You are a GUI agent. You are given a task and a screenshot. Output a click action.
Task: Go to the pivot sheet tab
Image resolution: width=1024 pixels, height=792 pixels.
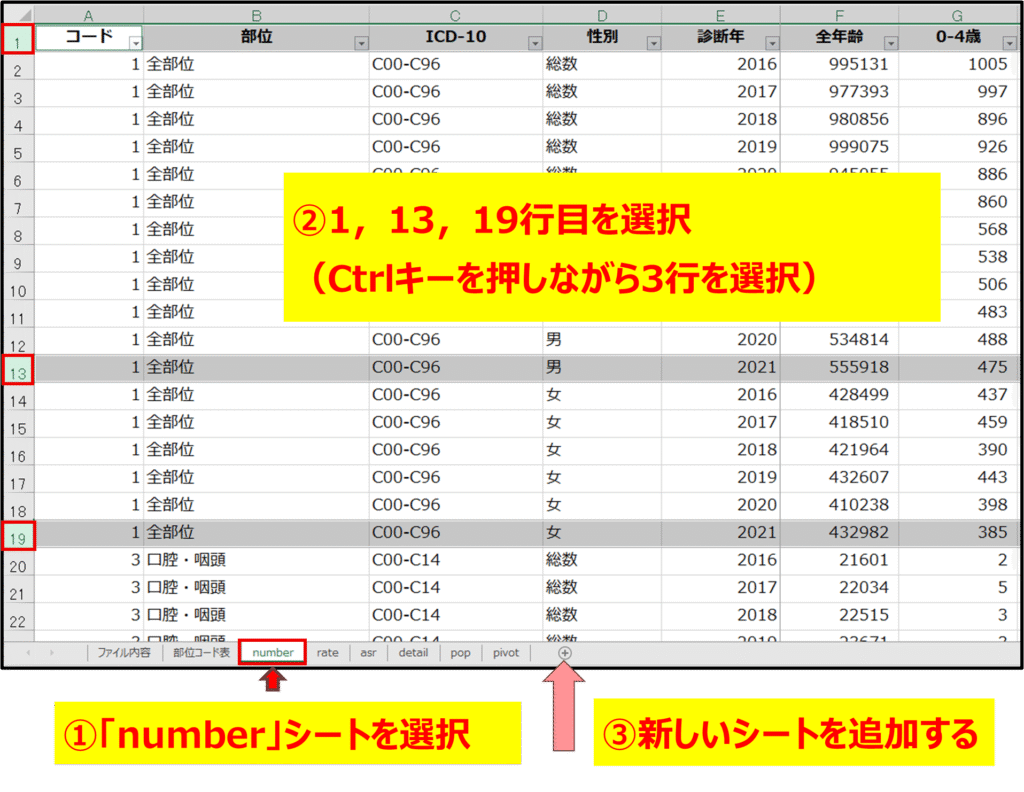click(506, 653)
